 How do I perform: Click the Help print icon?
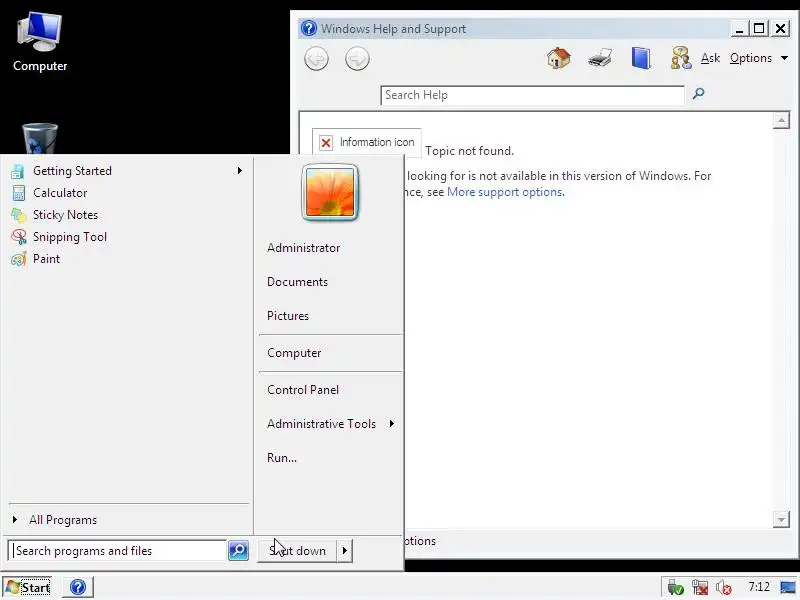click(599, 58)
